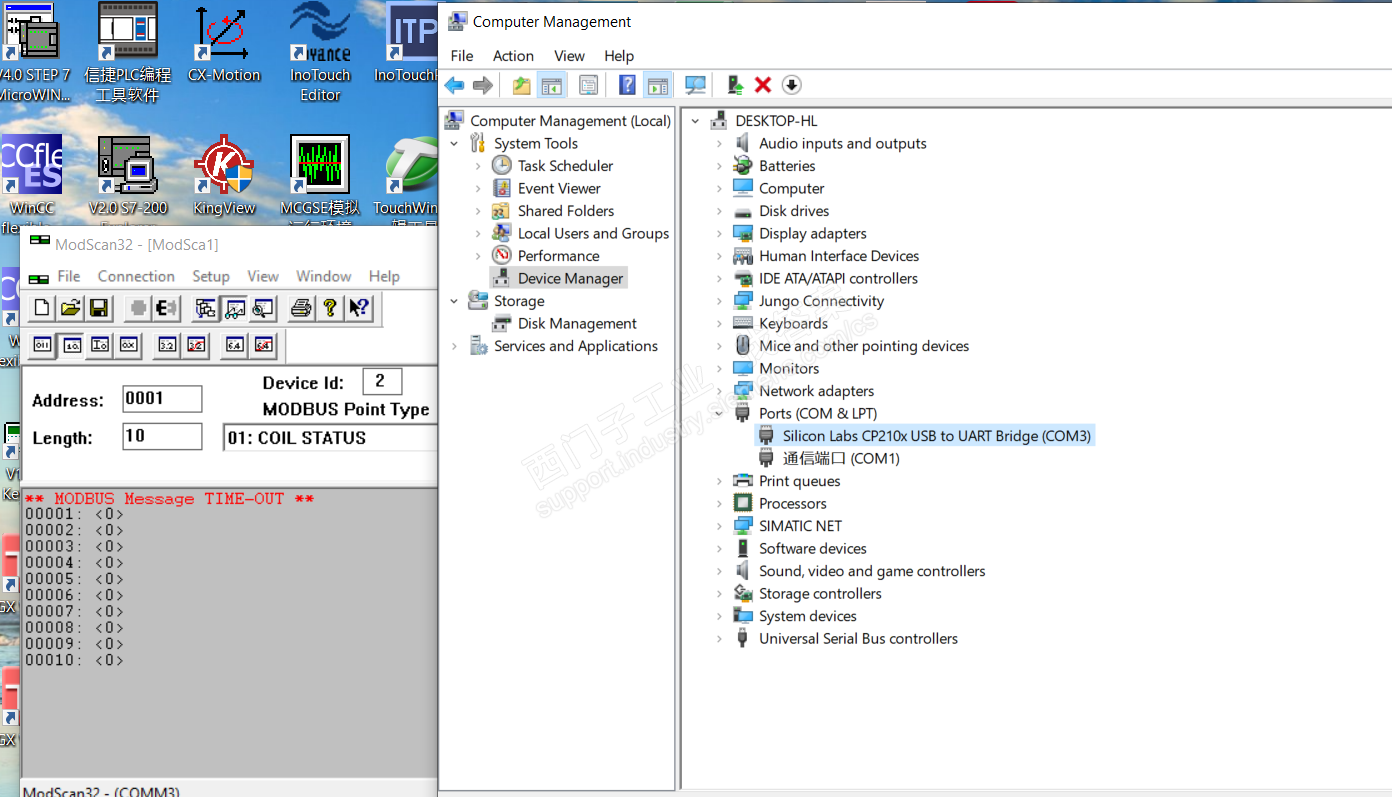Click the context help pointer icon in ModScan32
This screenshot has height=797, width=1392.
point(359,308)
